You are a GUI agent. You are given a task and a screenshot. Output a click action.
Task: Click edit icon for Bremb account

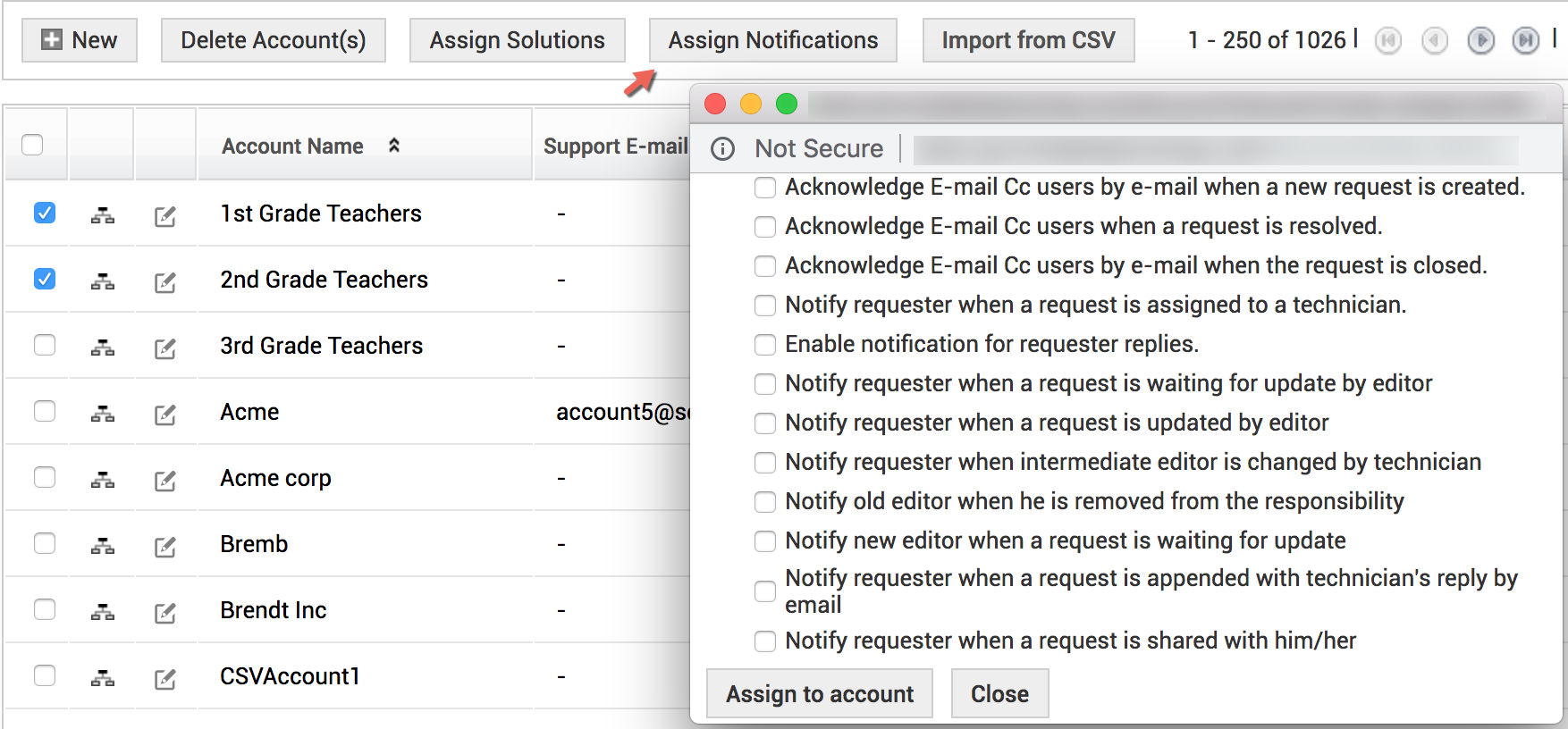165,546
